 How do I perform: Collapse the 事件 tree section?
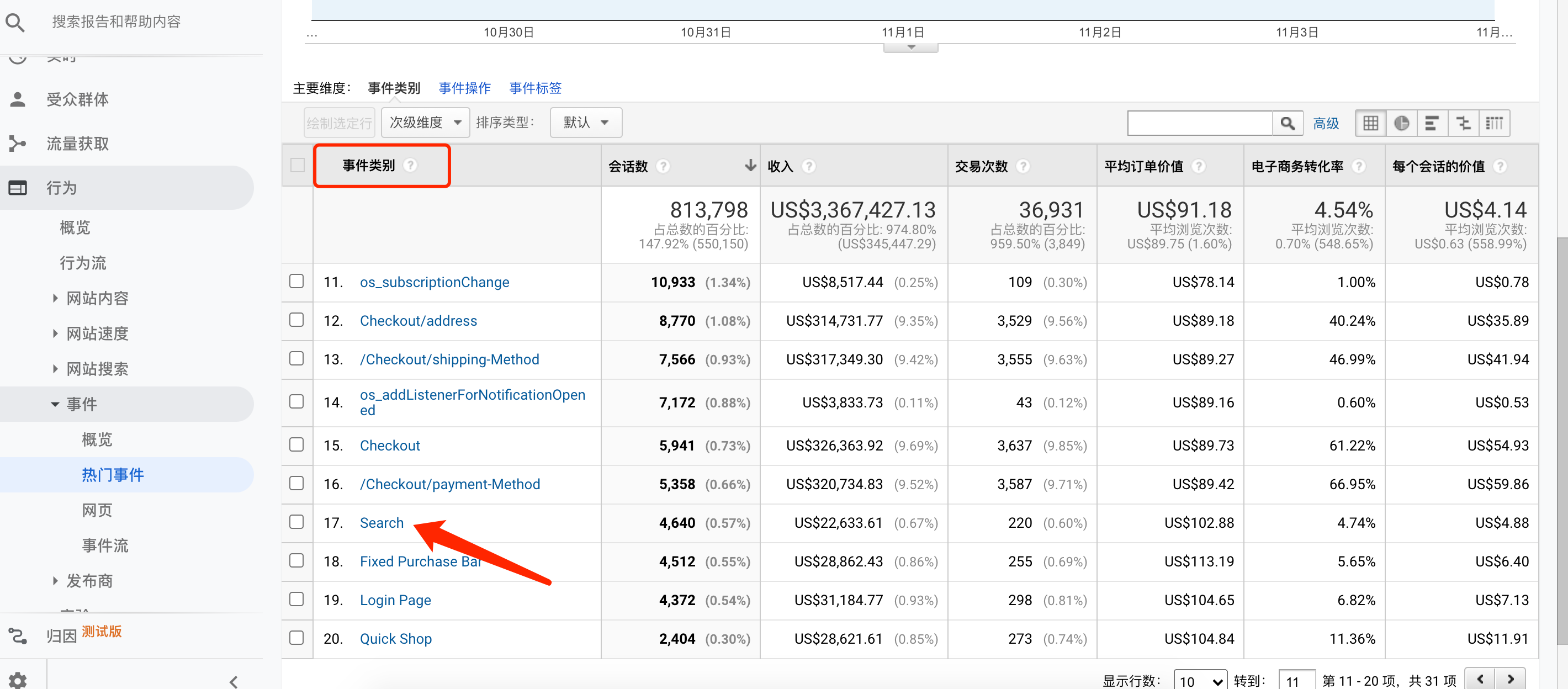(55, 405)
